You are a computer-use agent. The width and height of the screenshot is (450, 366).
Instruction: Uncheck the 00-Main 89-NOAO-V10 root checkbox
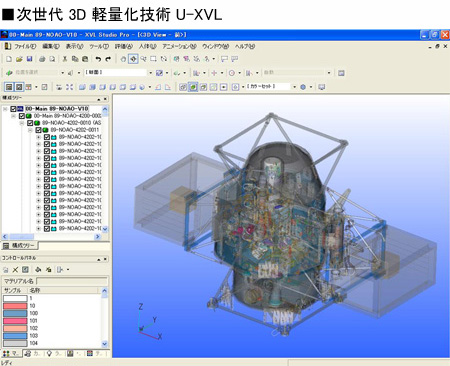(x=13, y=109)
